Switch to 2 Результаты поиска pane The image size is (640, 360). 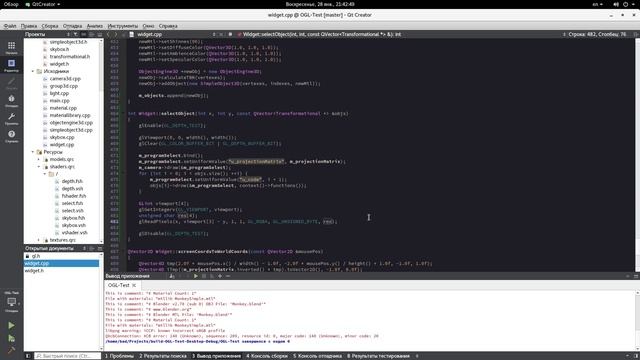coord(163,356)
